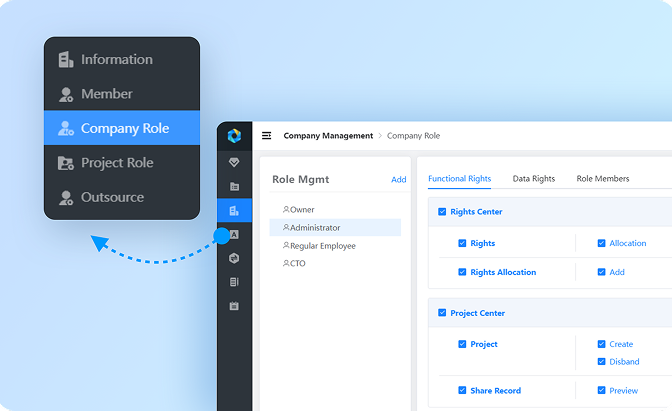Image resolution: width=672 pixels, height=411 pixels.
Task: Open the Role Members tab
Action: pos(603,179)
